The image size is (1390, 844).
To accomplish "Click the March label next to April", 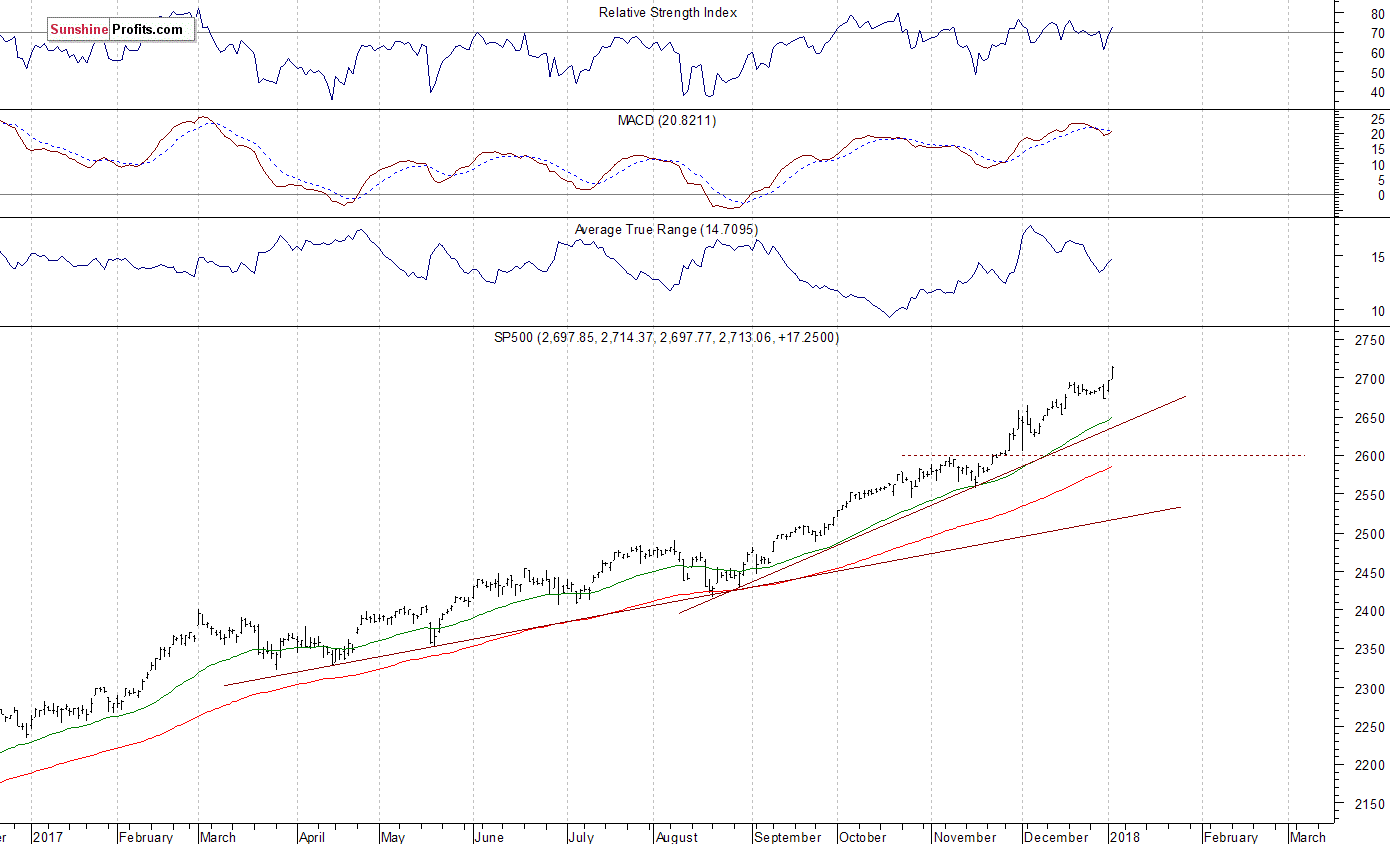I will click(x=218, y=837).
